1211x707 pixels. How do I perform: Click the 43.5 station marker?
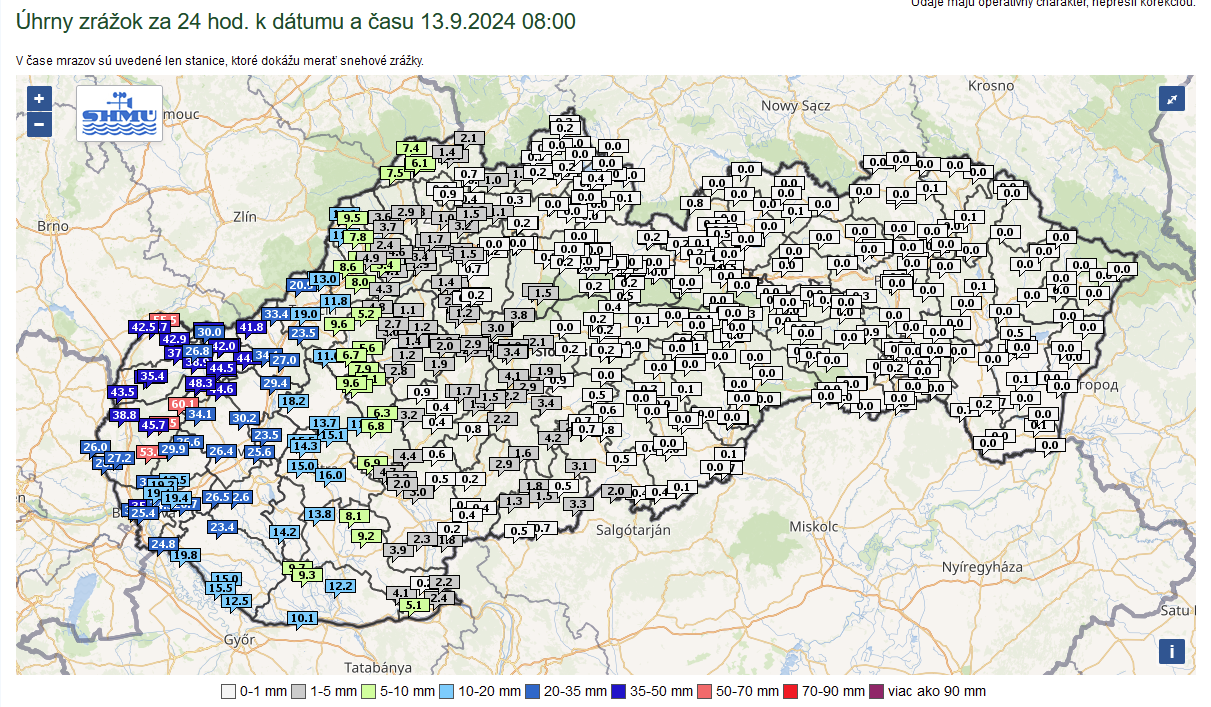(x=123, y=392)
